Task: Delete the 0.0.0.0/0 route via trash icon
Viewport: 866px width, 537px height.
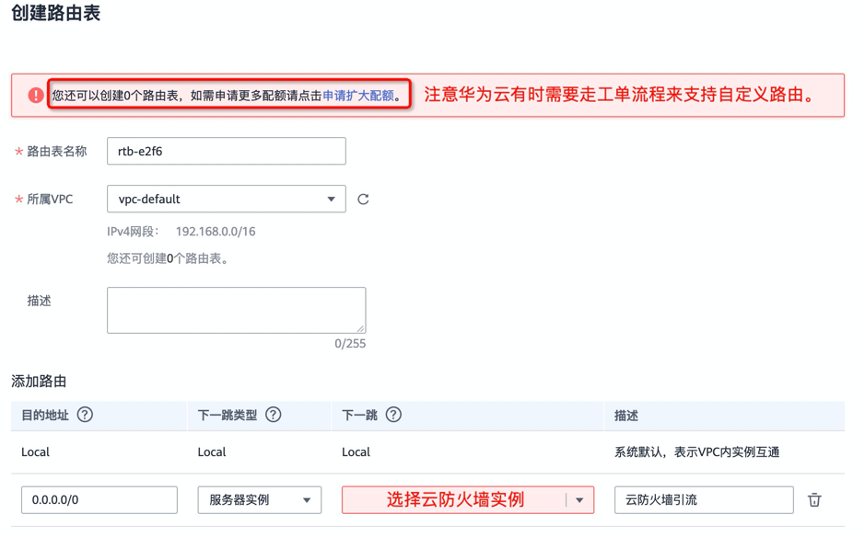Action: pos(815,500)
